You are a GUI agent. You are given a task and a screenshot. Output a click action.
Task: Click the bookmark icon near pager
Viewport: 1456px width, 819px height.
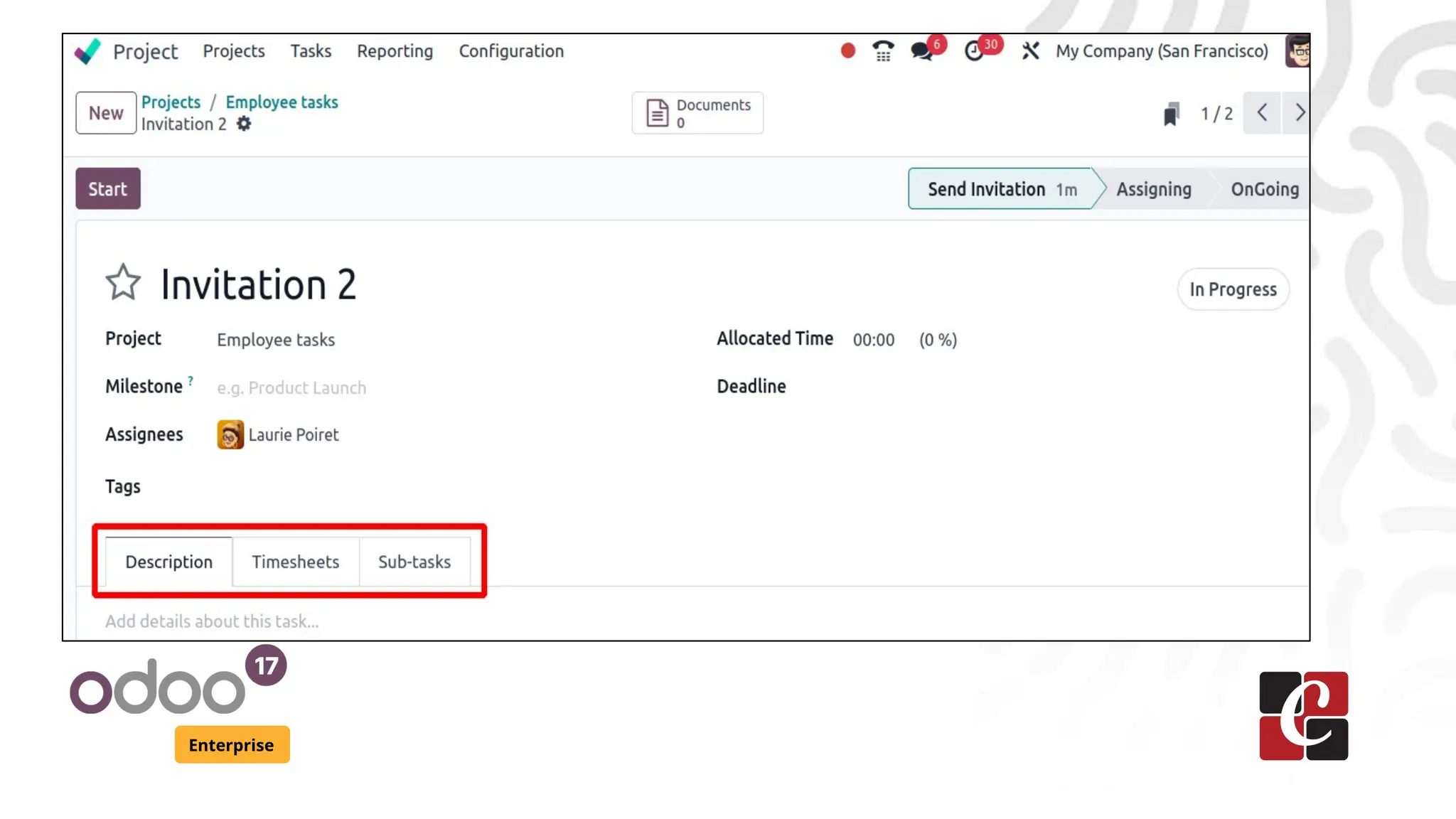tap(1171, 114)
